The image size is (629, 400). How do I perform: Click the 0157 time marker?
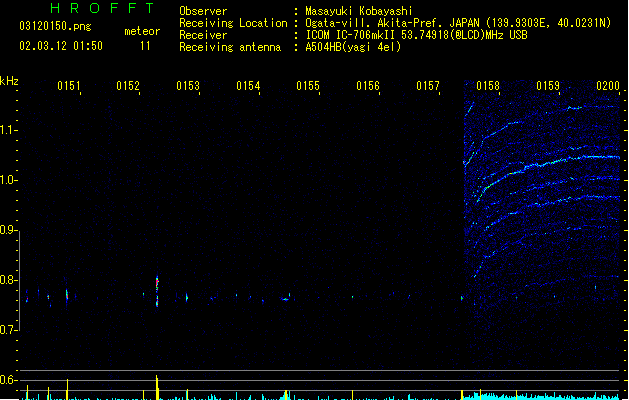coord(428,86)
